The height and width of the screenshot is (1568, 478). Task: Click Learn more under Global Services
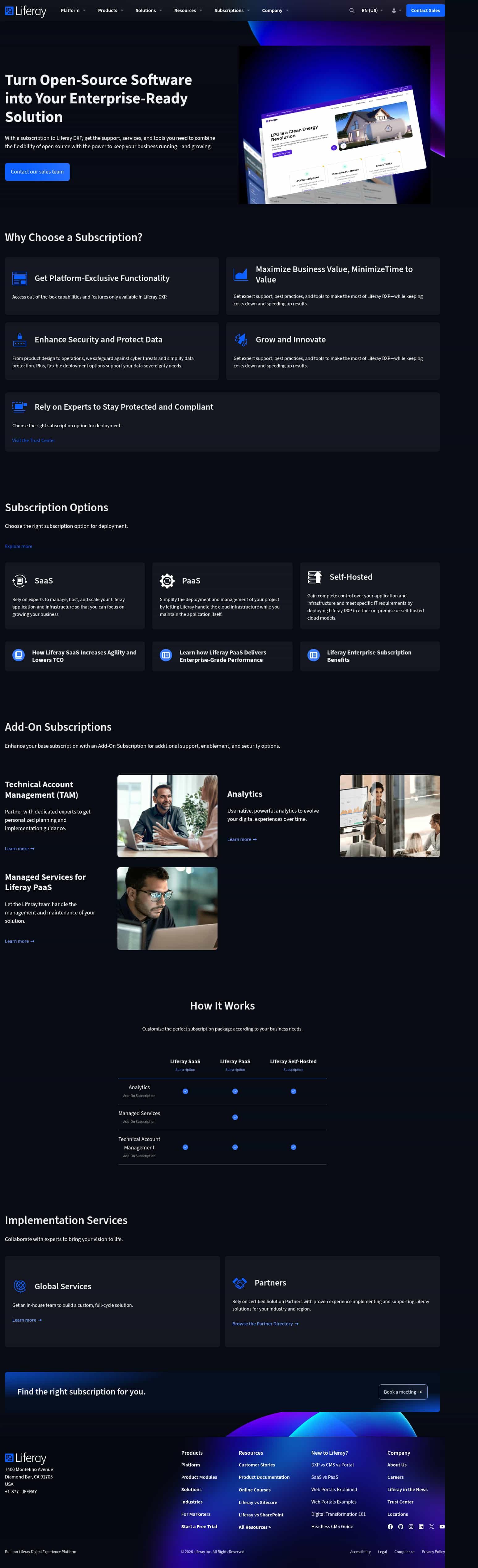[x=27, y=1320]
